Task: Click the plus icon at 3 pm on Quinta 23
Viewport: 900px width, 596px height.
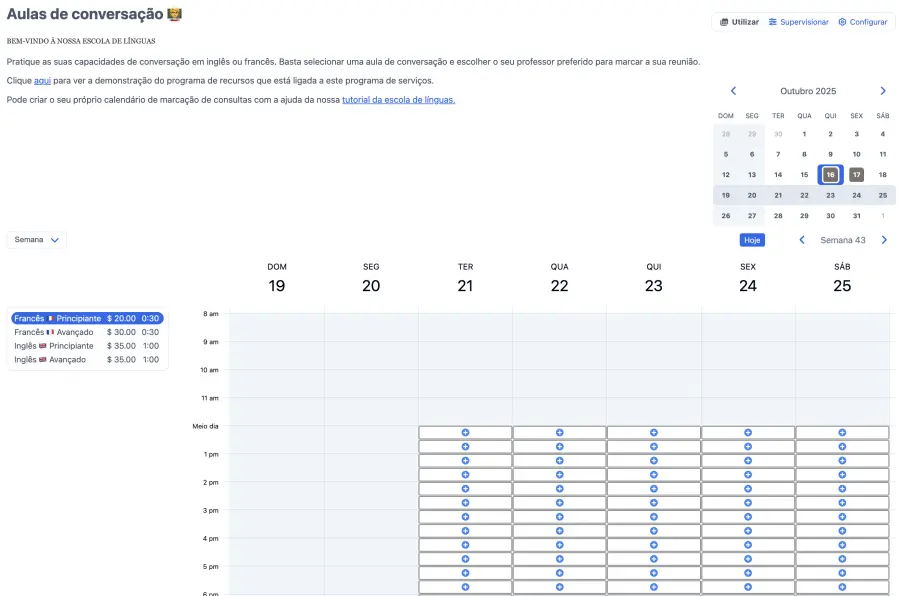Action: tap(654, 517)
